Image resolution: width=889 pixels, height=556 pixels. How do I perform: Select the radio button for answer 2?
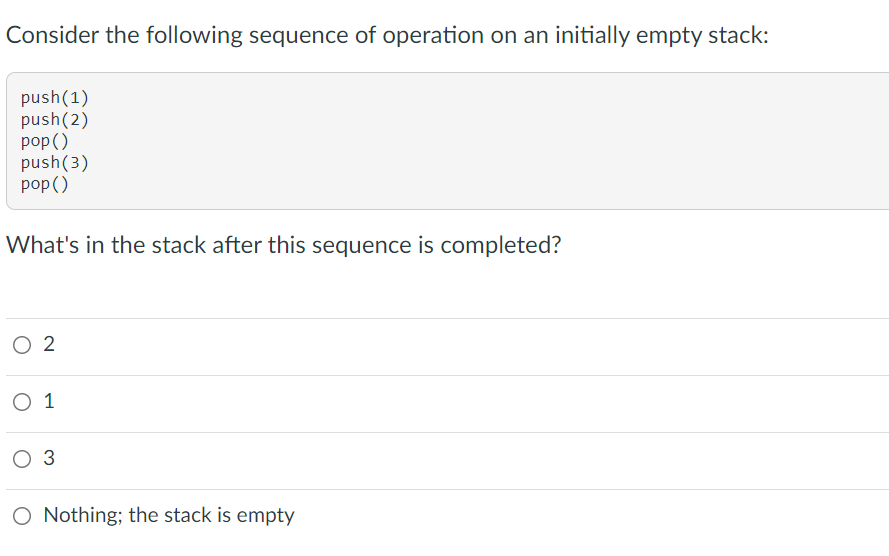pyautogui.click(x=22, y=345)
